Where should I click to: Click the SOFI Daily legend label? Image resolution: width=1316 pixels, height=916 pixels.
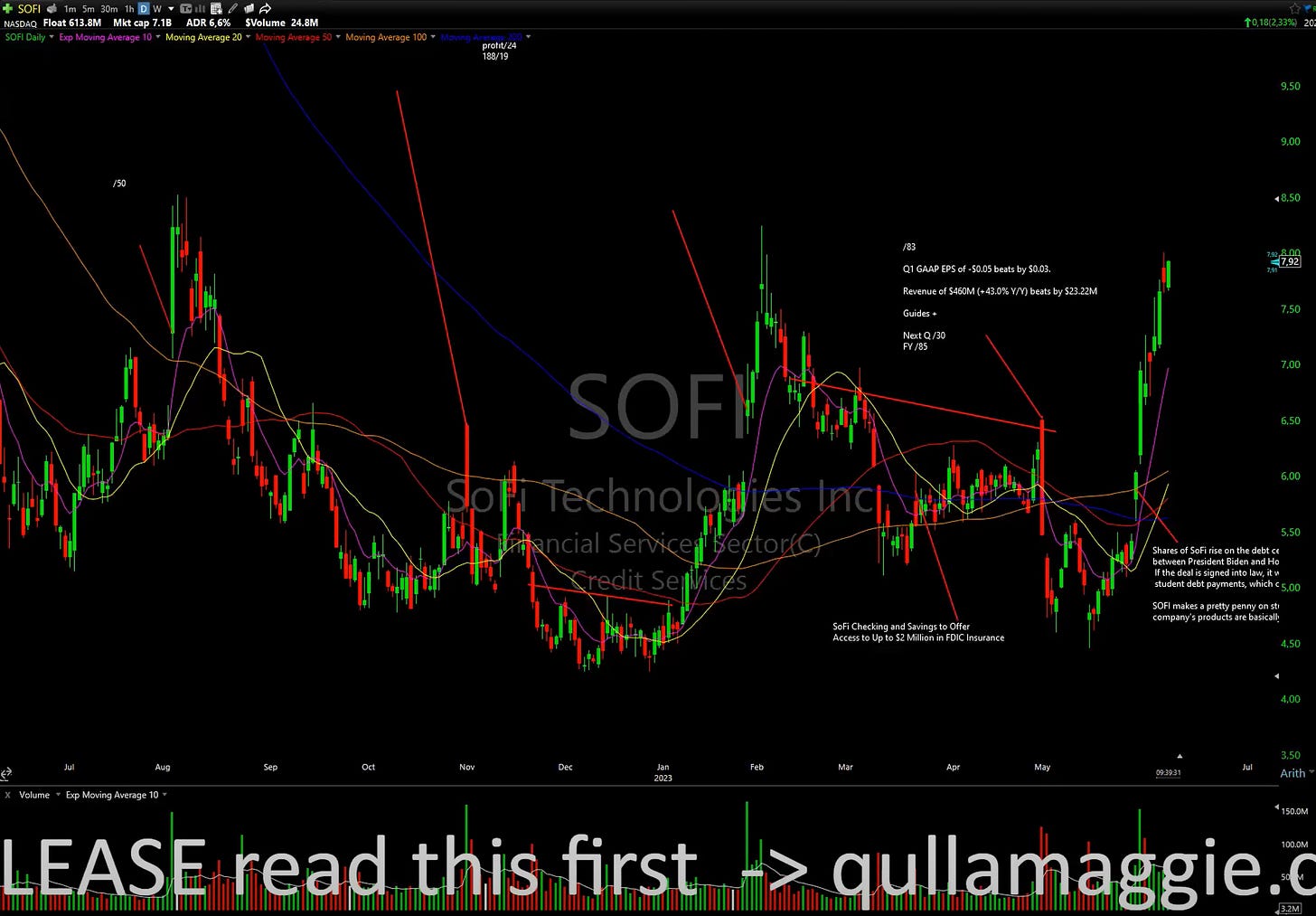(25, 37)
